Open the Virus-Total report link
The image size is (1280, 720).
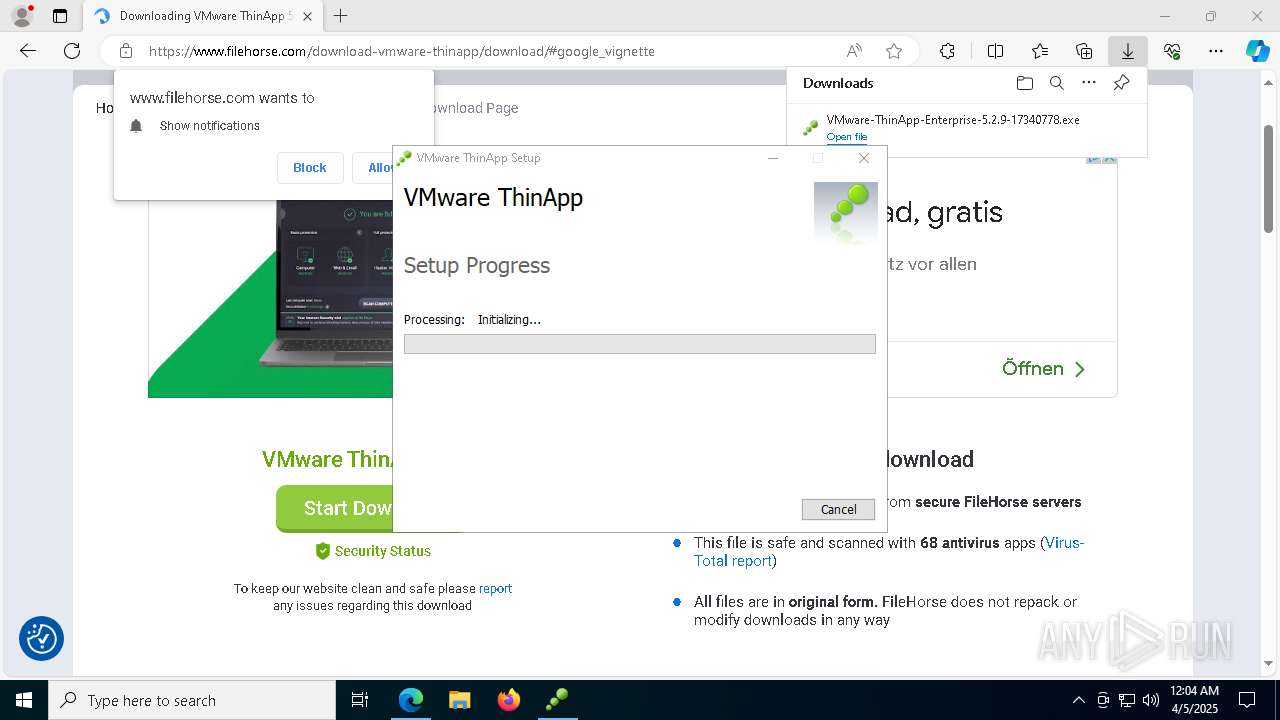tap(889, 552)
